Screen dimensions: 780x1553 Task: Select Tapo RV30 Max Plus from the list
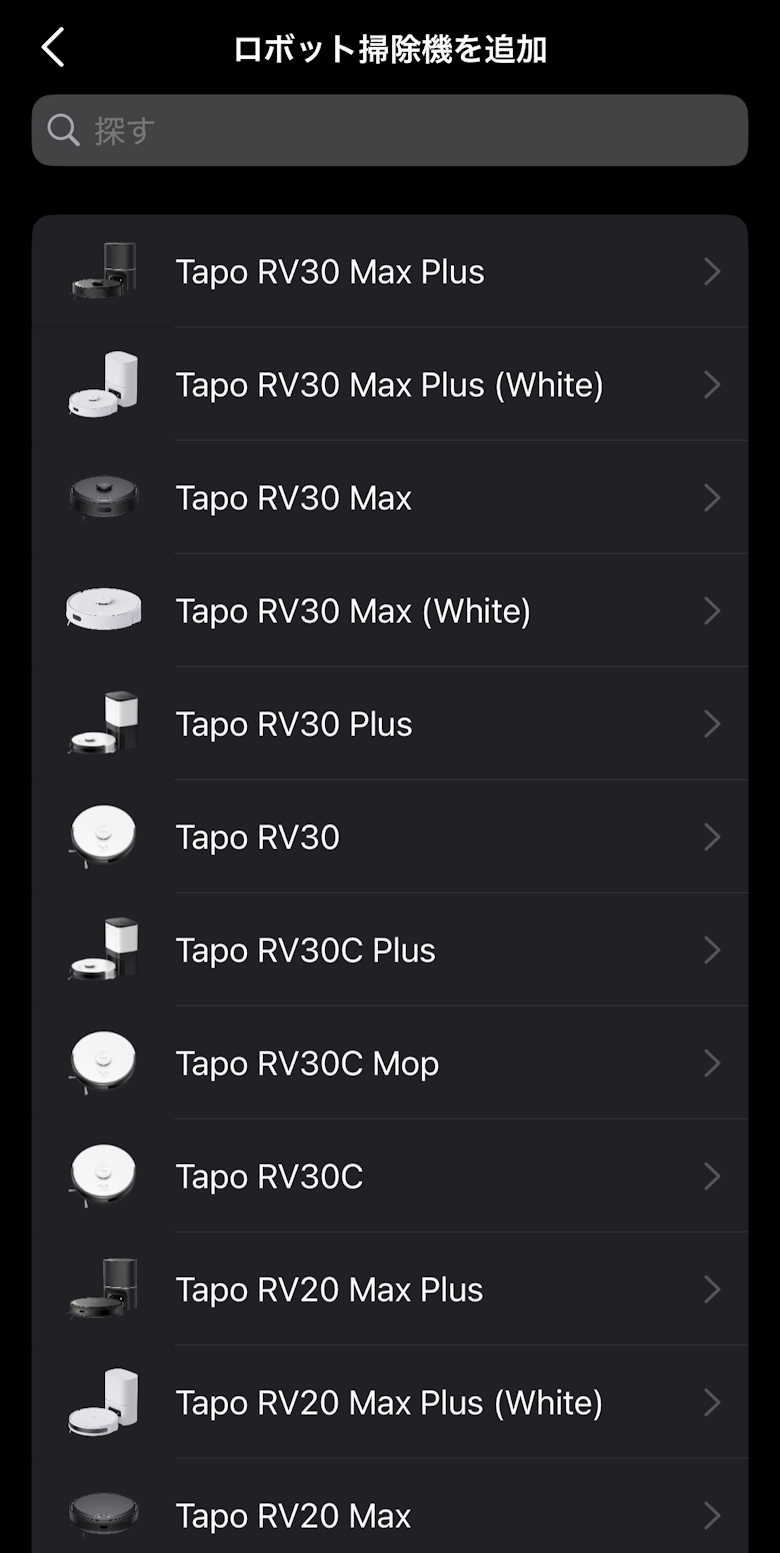330,272
